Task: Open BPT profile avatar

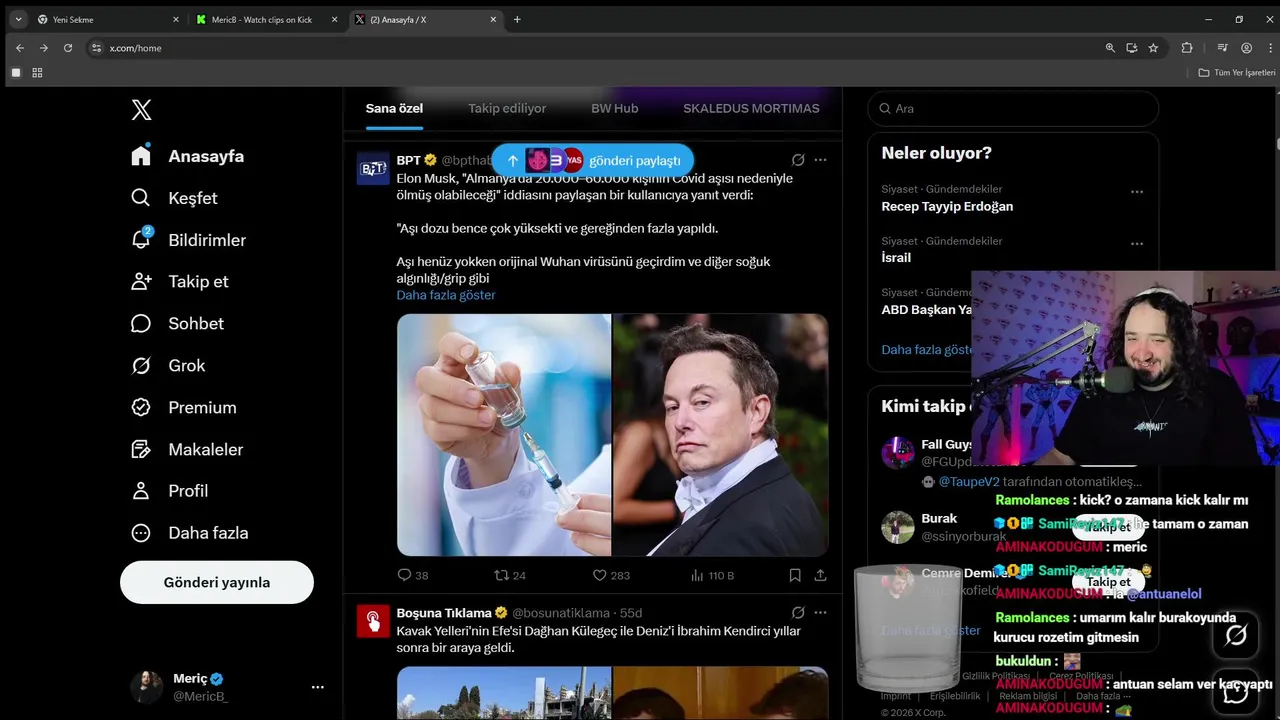Action: point(373,169)
